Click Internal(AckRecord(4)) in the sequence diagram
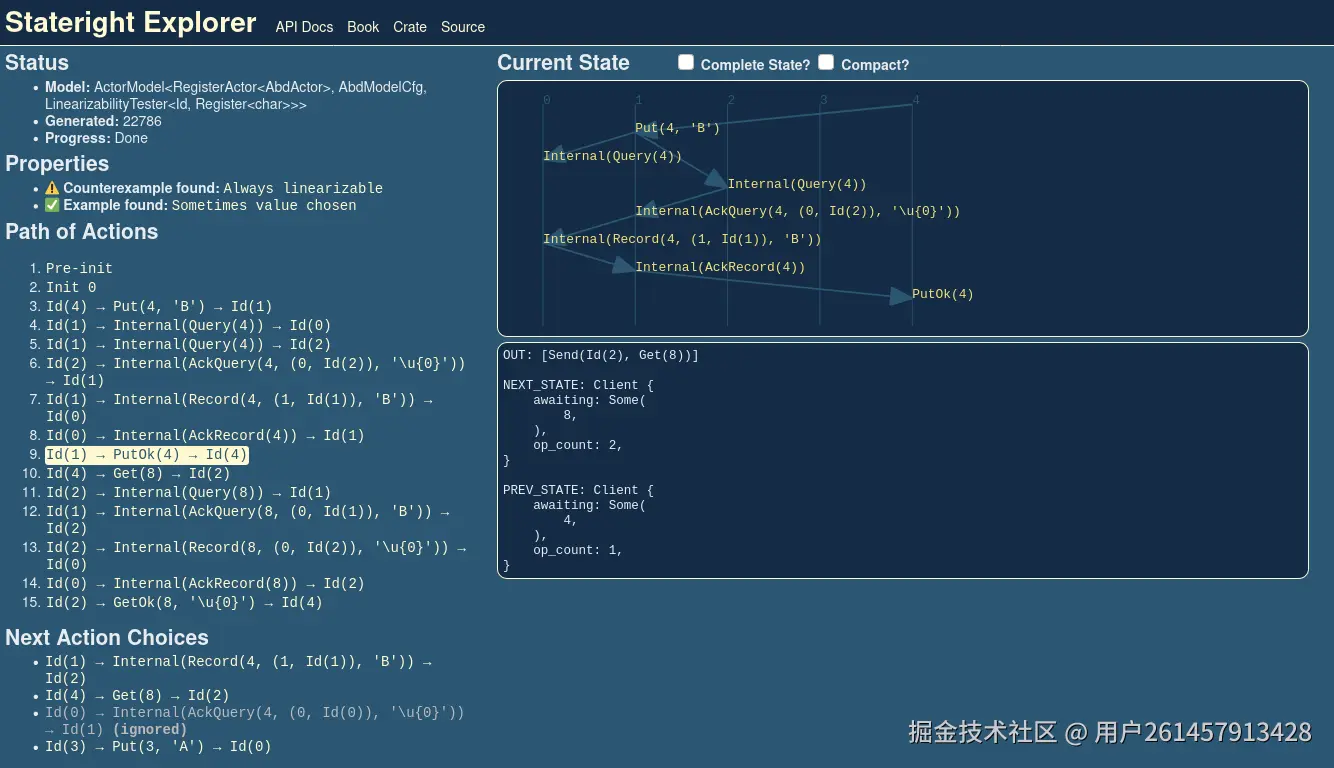Image resolution: width=1334 pixels, height=768 pixels. tap(720, 267)
